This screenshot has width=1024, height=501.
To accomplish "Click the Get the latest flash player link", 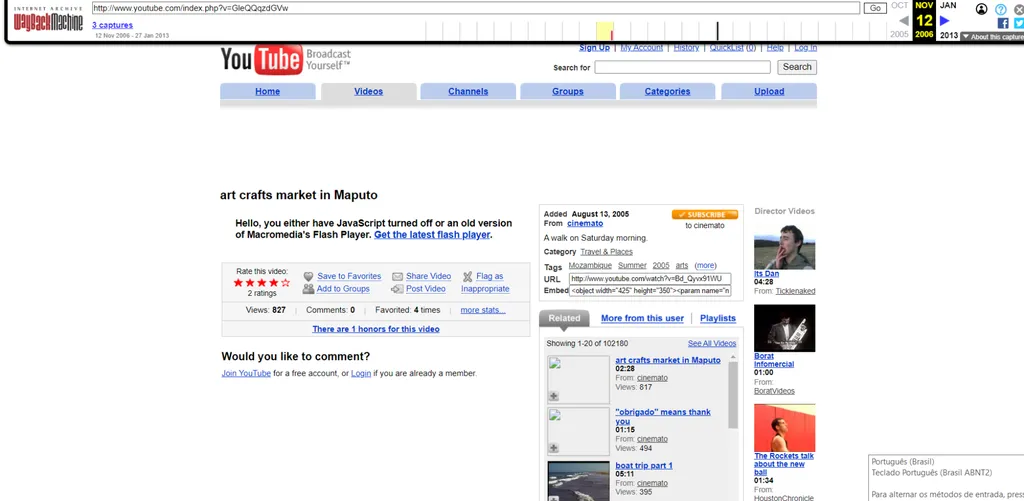I will click(432, 235).
